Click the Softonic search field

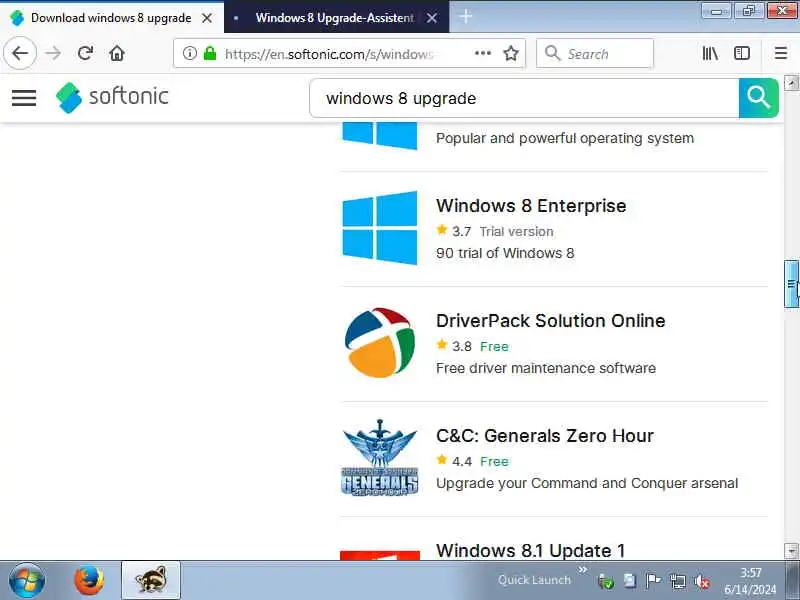pos(524,98)
